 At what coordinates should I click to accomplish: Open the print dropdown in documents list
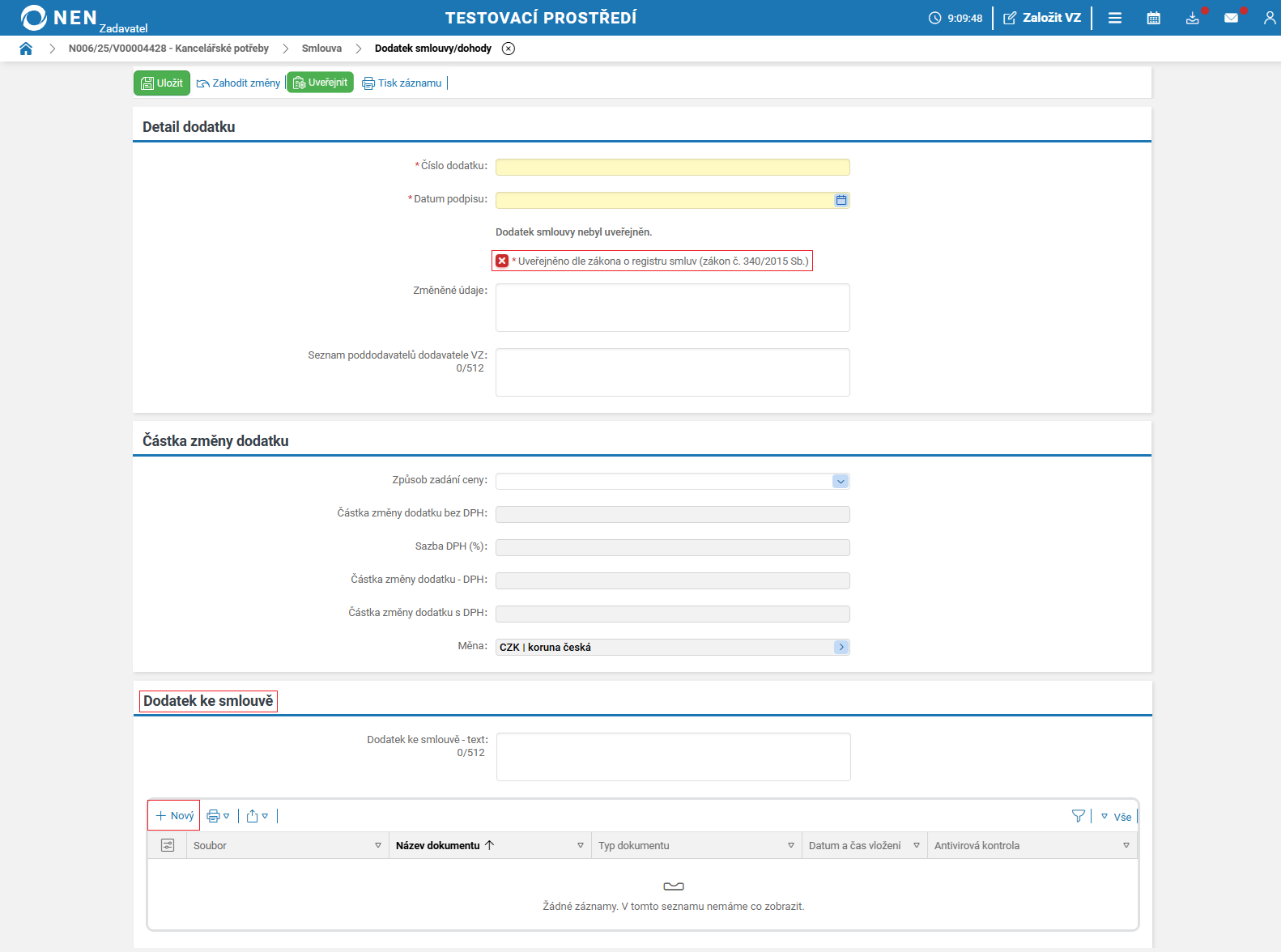[x=219, y=816]
